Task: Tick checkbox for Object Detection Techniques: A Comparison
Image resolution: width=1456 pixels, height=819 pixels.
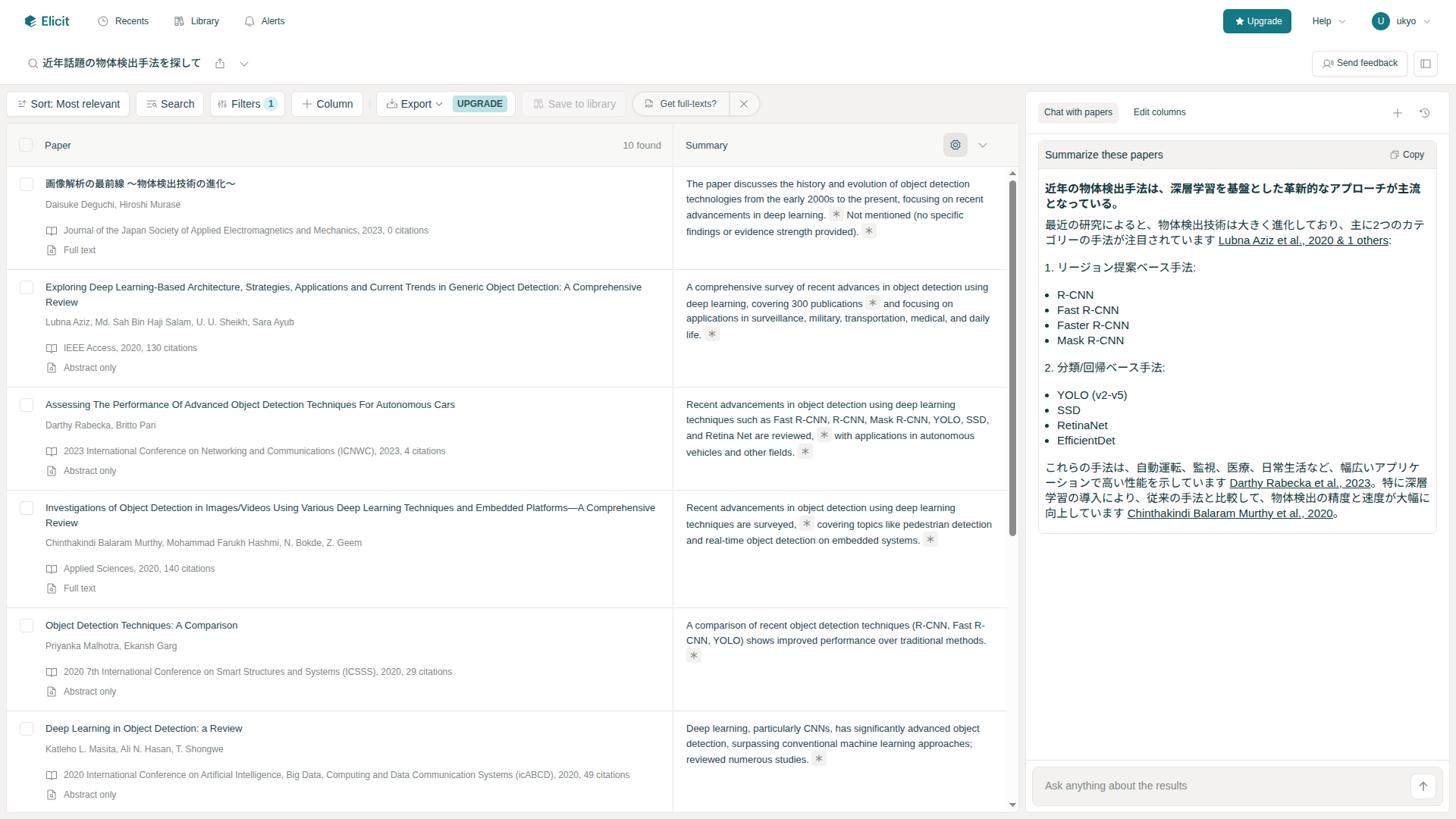Action: (x=27, y=626)
